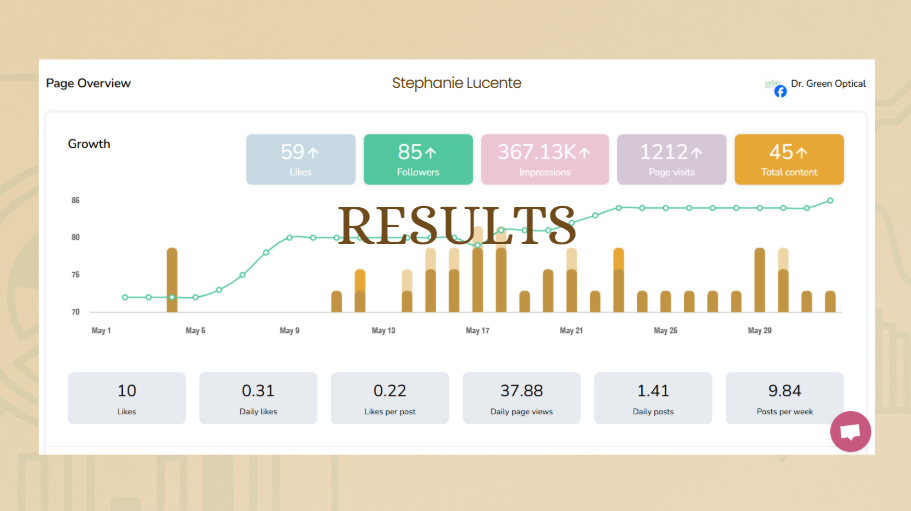Click the tall bar near May 5
Screen dimensions: 911x511
tap(172, 280)
